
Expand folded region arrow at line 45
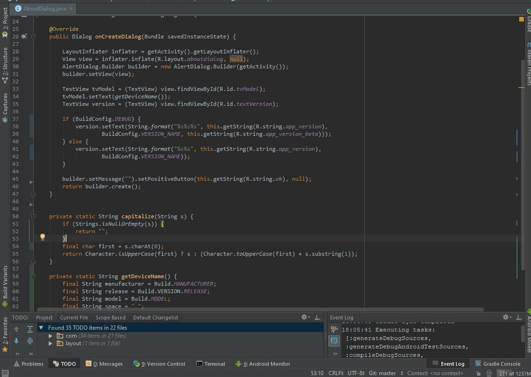click(31, 182)
